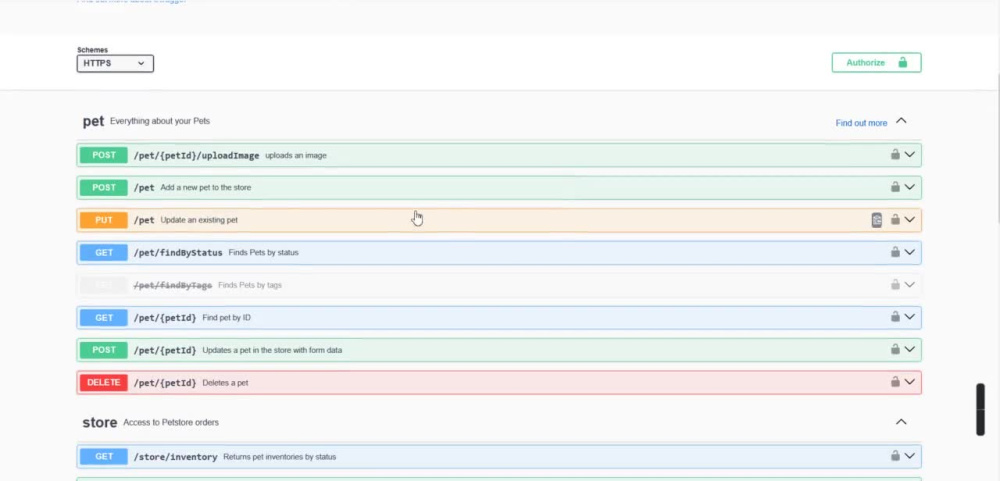This screenshot has width=1000, height=481.
Task: Click lock icon on Add a new pet row
Action: pyautogui.click(x=895, y=187)
